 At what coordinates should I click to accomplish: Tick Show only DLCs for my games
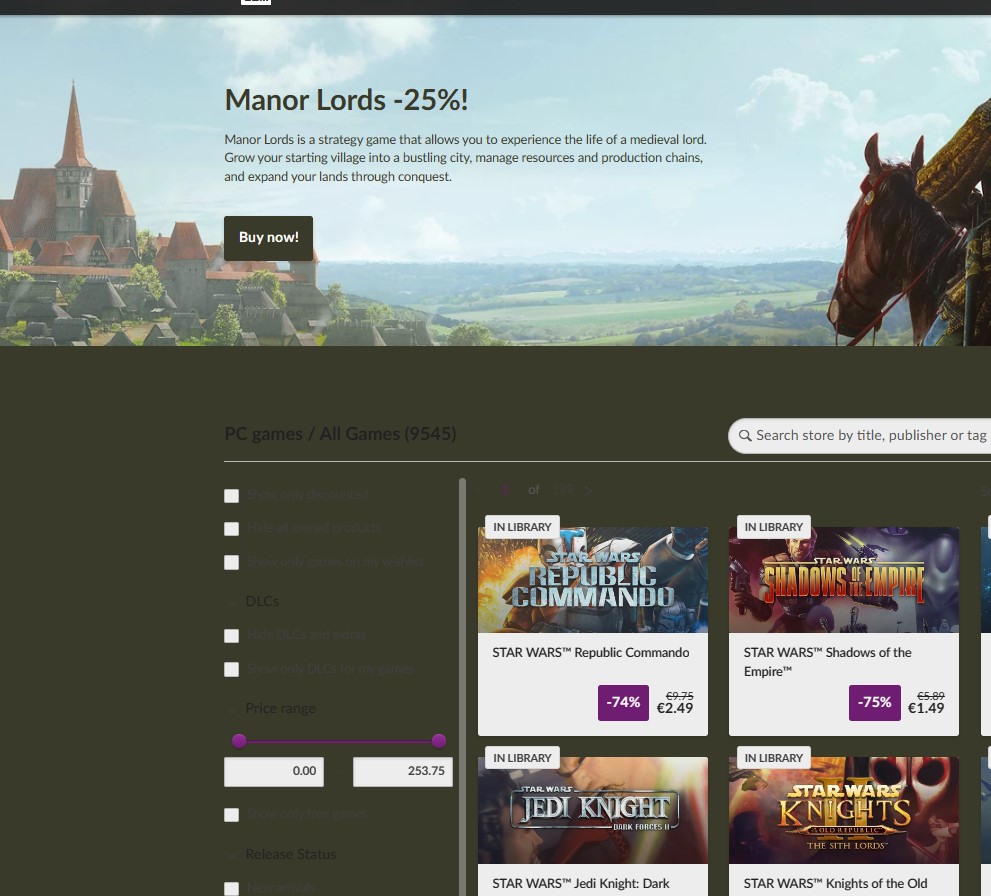(231, 669)
